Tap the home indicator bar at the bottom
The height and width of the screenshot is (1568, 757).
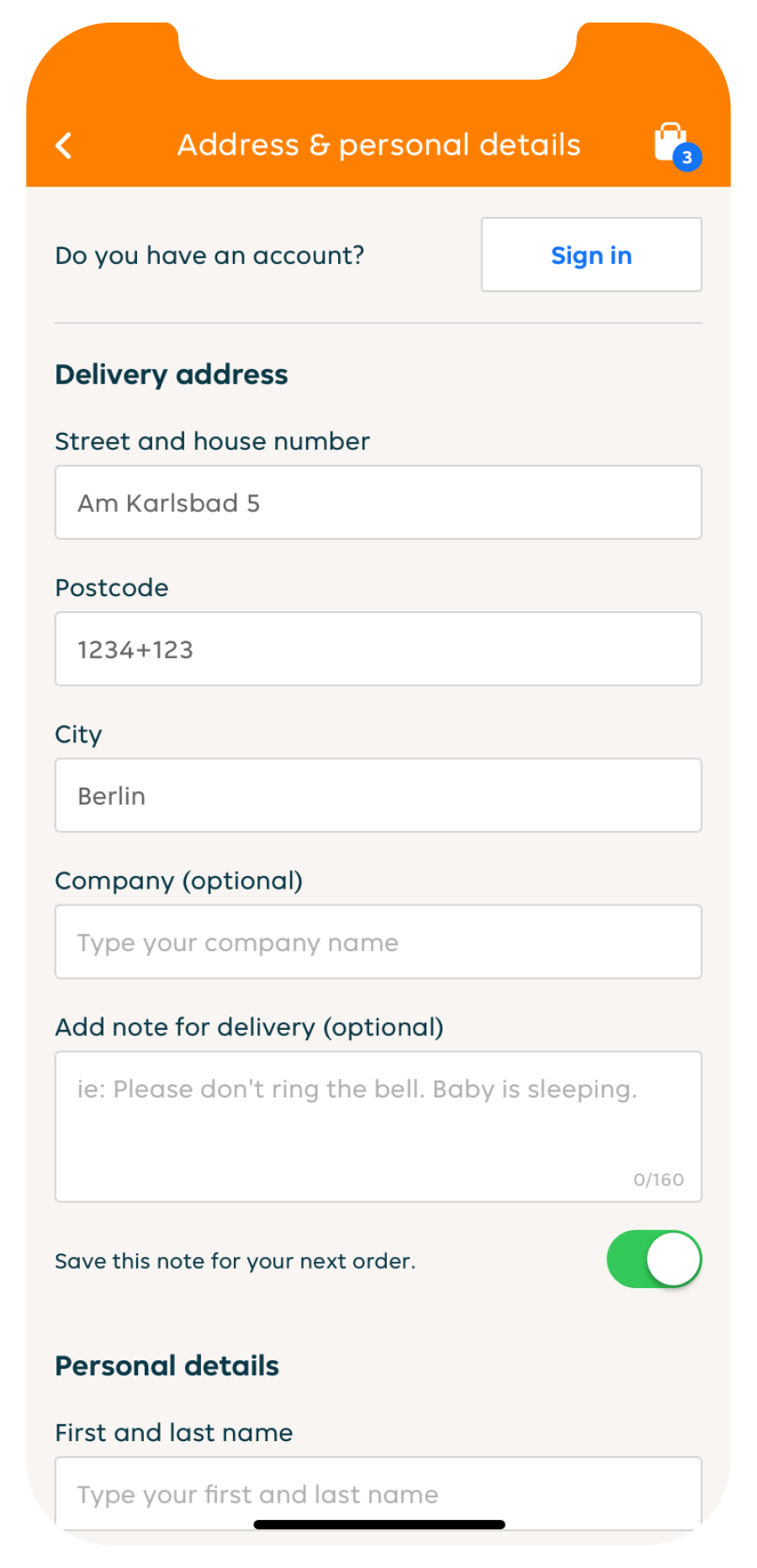pyautogui.click(x=379, y=1524)
